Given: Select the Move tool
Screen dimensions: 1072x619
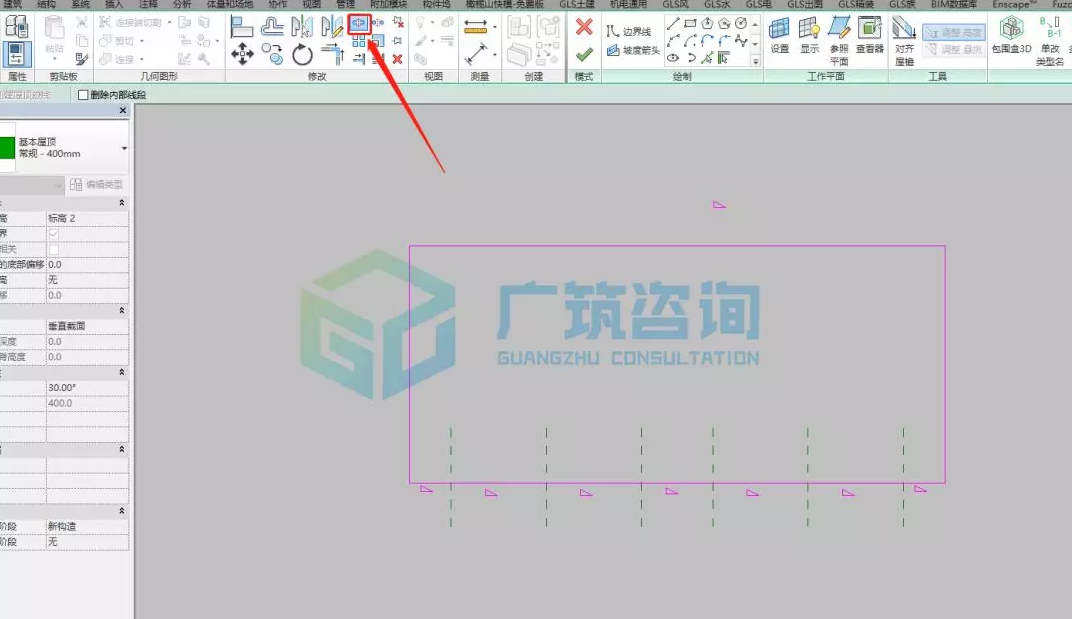Looking at the screenshot, I should pyautogui.click(x=242, y=54).
